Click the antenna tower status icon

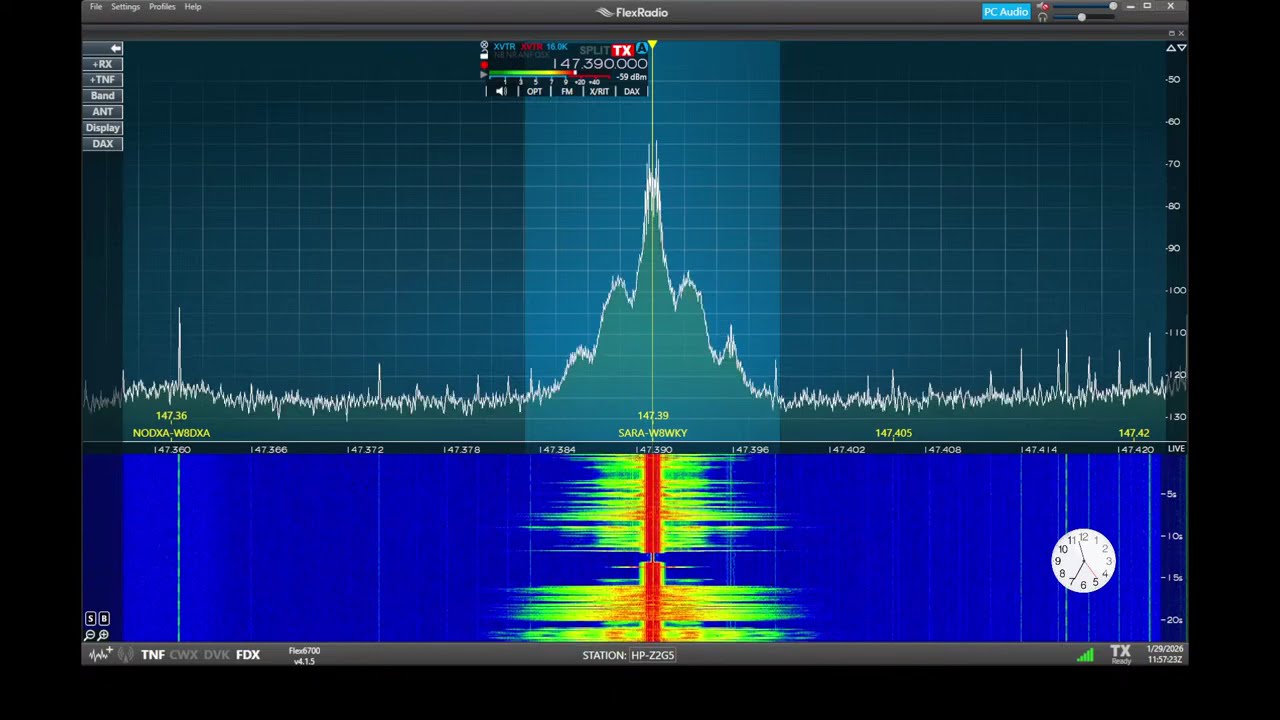[126, 654]
